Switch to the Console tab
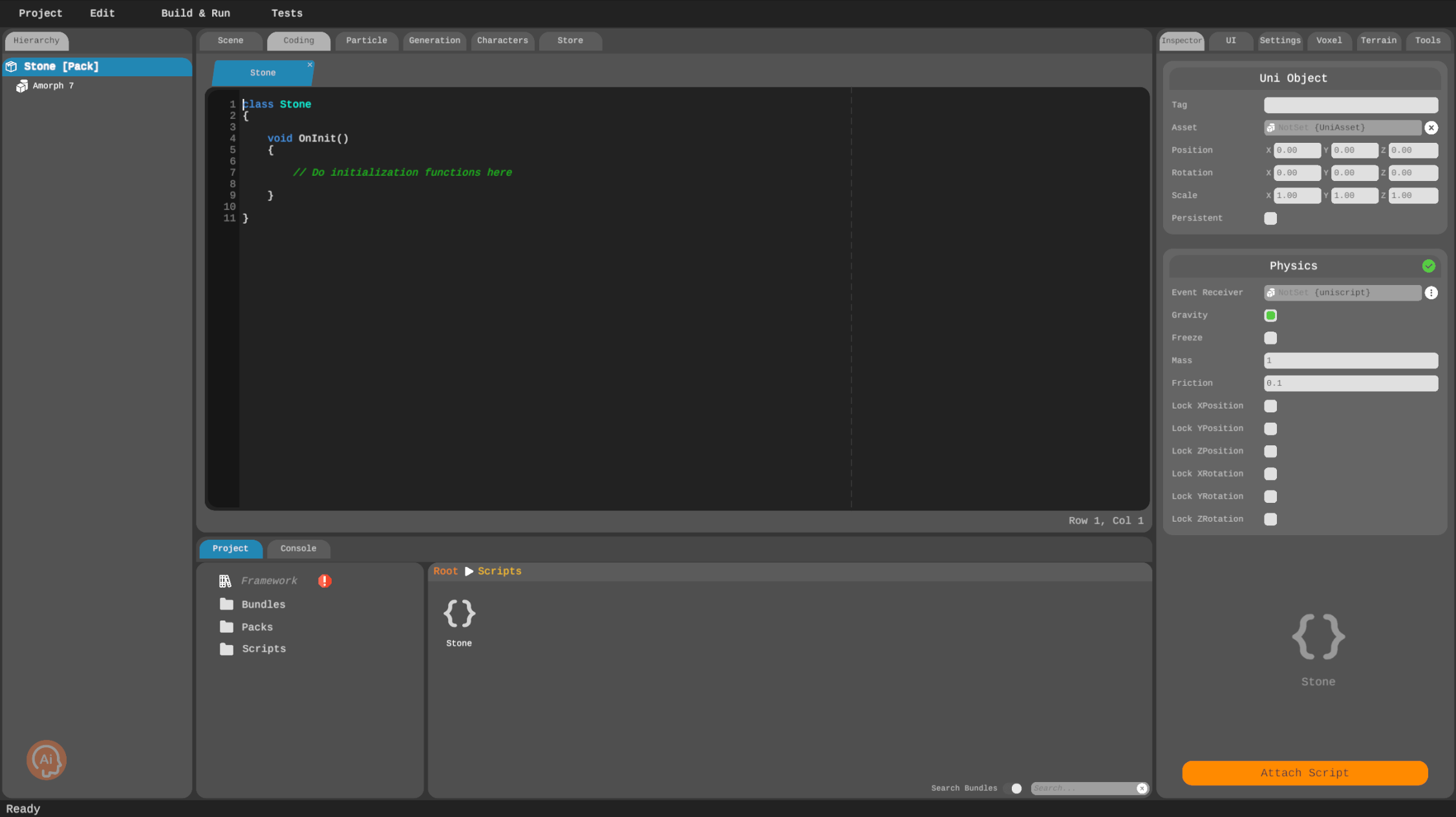 pos(298,548)
